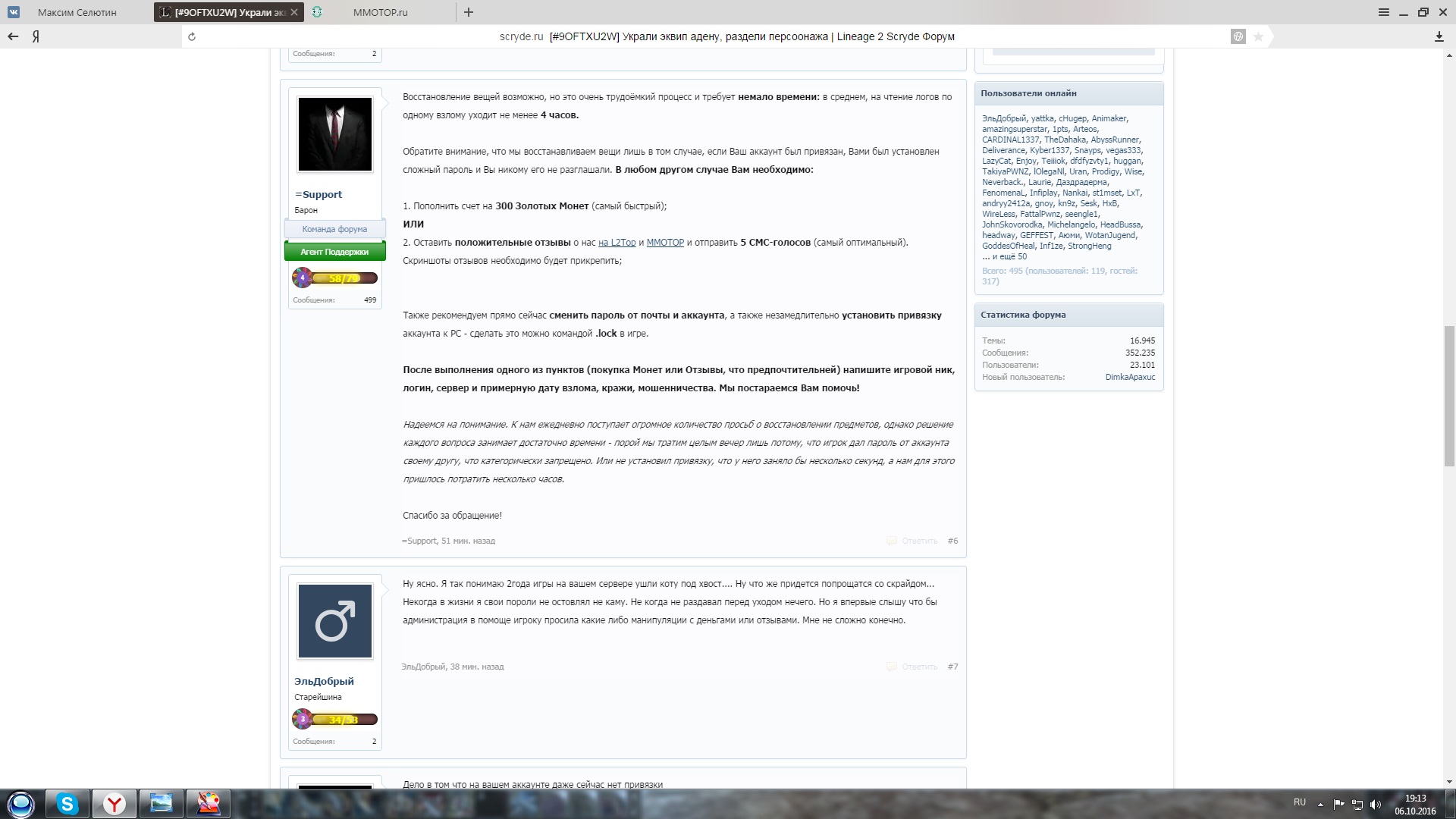Expand hidden system tray icons arrow

[1320, 804]
